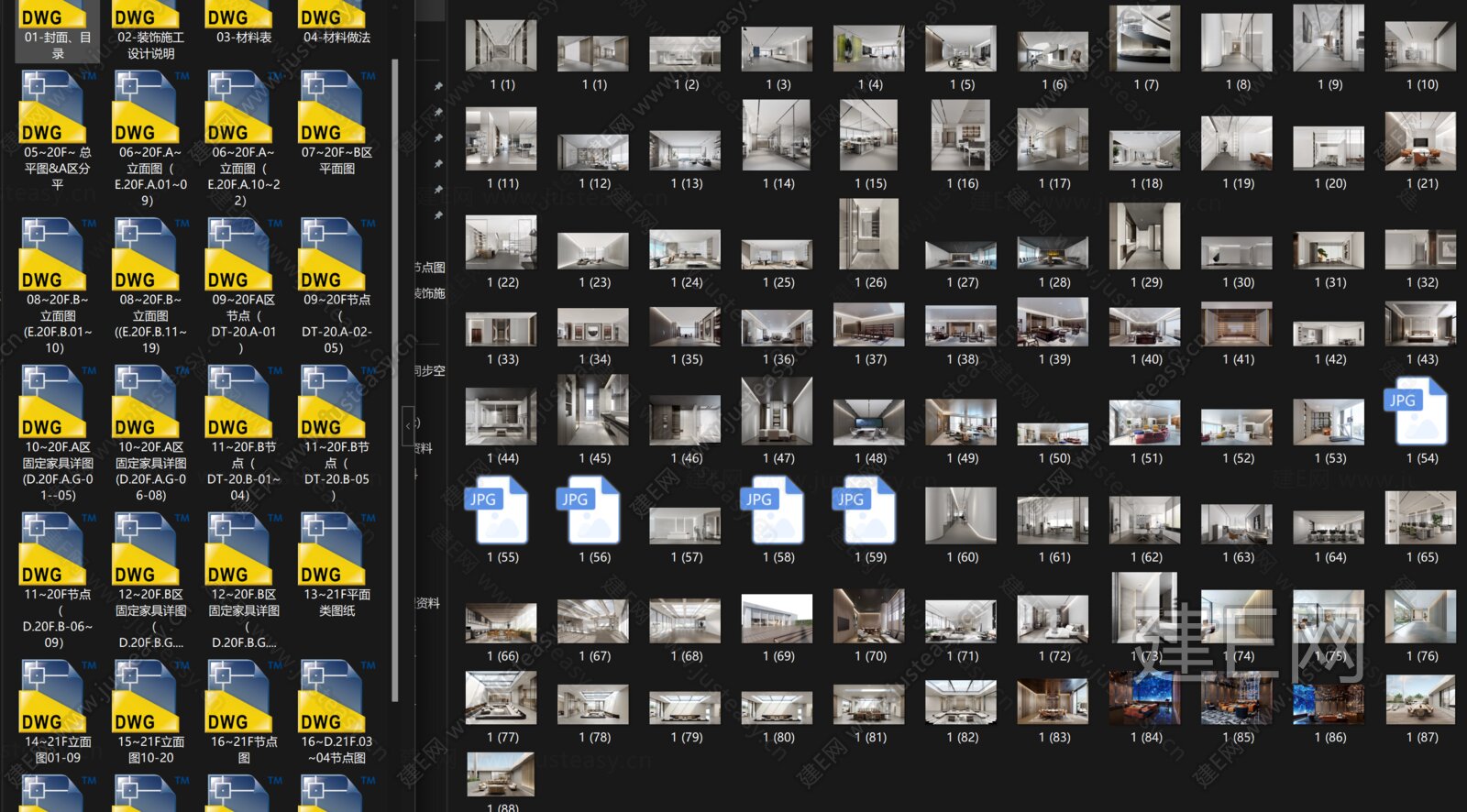Select image thumbnail 1 (2)

coord(685,54)
